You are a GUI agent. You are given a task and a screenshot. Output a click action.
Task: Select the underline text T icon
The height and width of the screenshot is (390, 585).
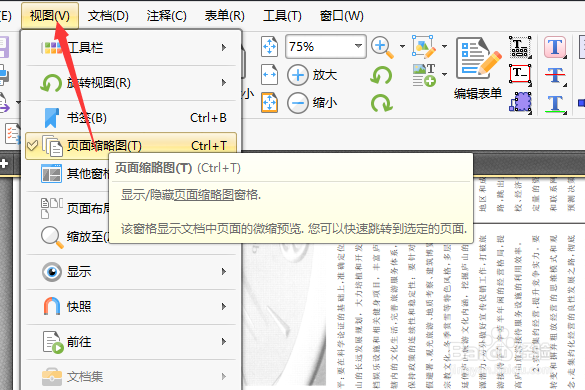pos(555,103)
